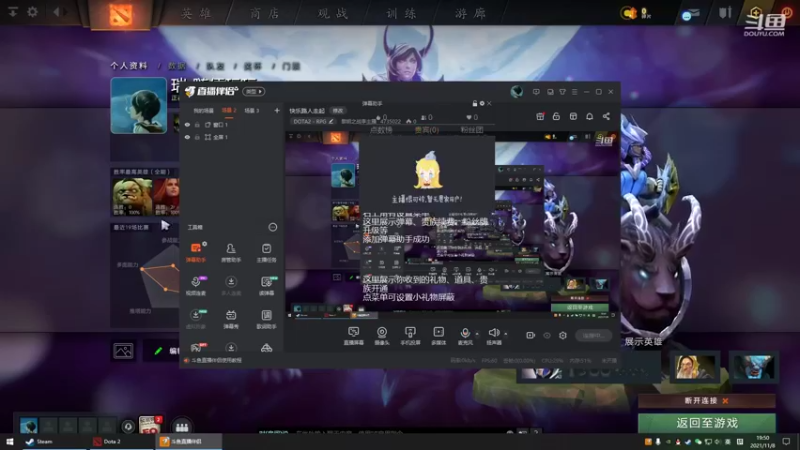Screen dimensions: 800x450
Task: Toggle visibility of 窗口1 source
Action: 187,124
